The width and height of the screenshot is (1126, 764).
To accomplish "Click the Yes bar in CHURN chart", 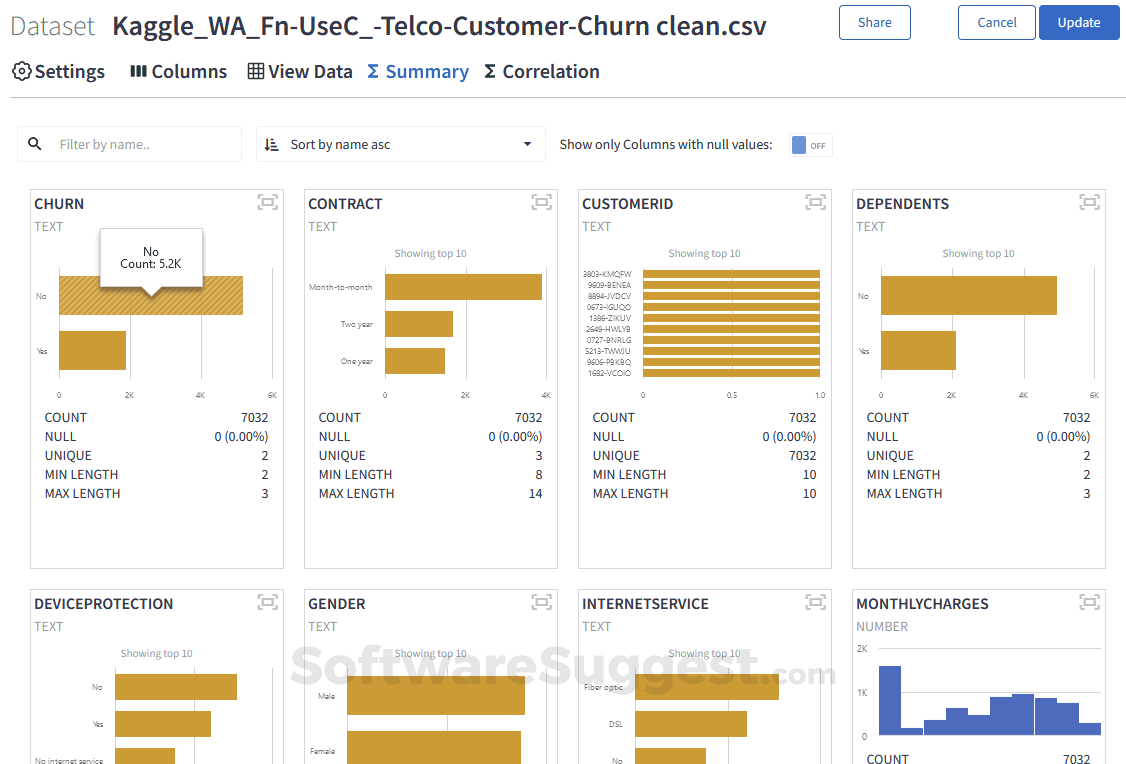I will point(92,351).
